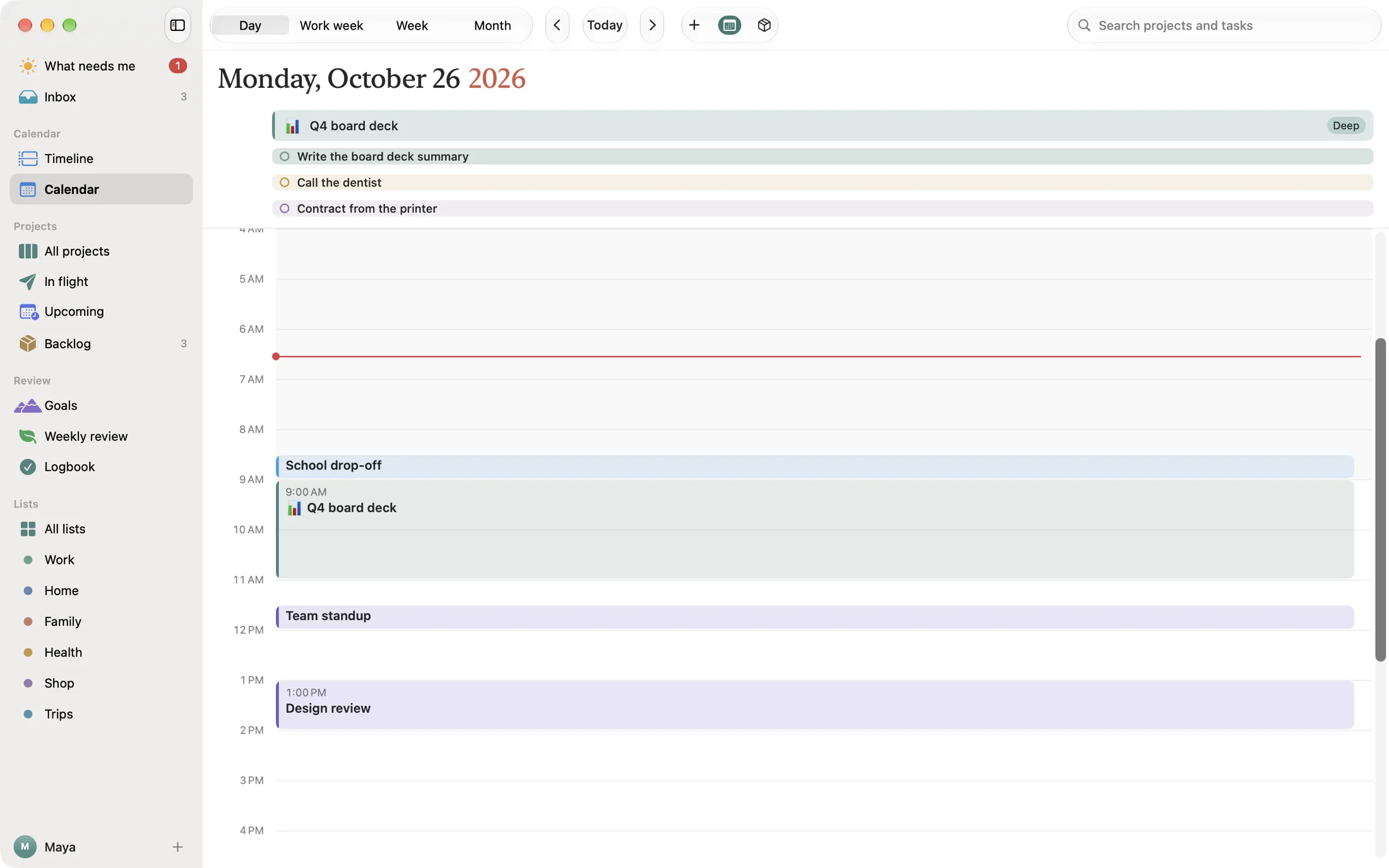The image size is (1389, 868).
Task: Click the cube package toolbar icon
Action: pyautogui.click(x=764, y=25)
